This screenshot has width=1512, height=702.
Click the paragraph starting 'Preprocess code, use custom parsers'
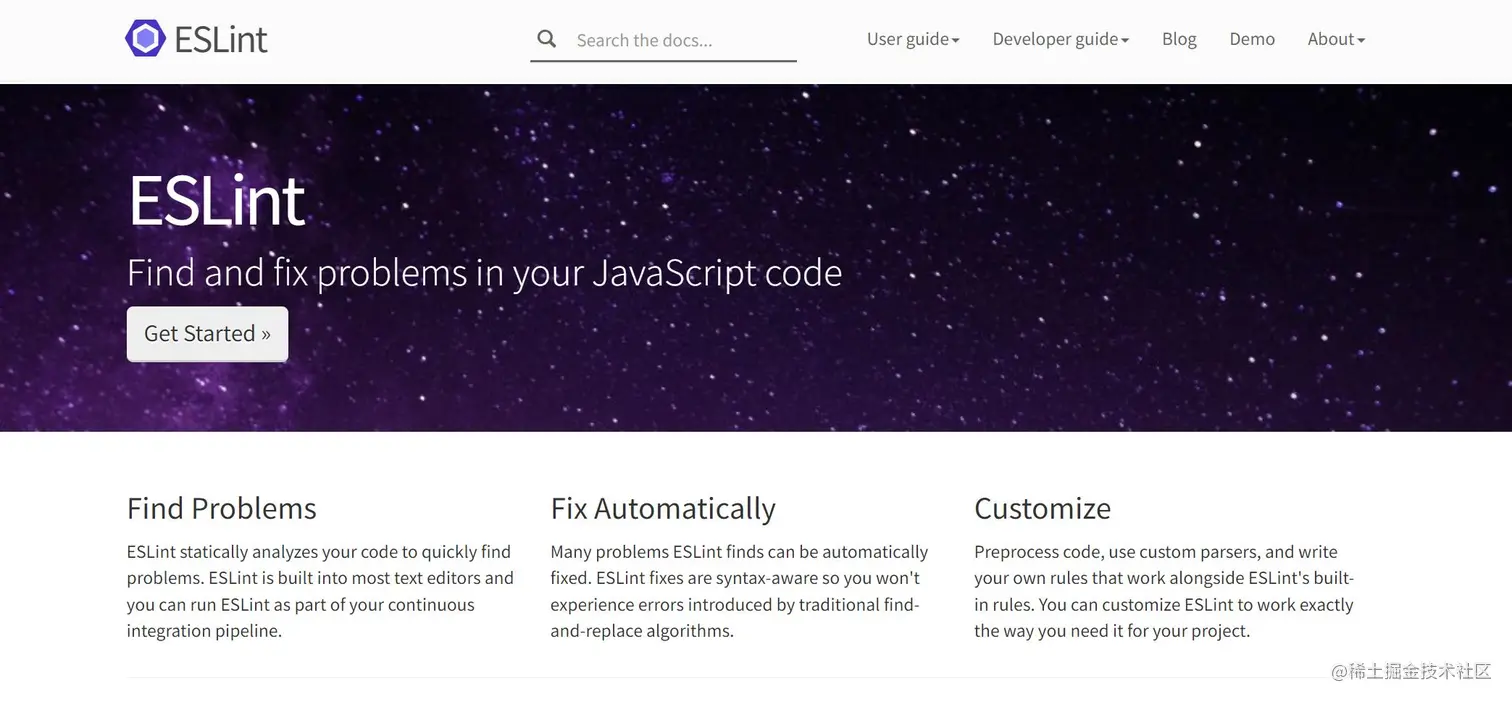point(1164,591)
